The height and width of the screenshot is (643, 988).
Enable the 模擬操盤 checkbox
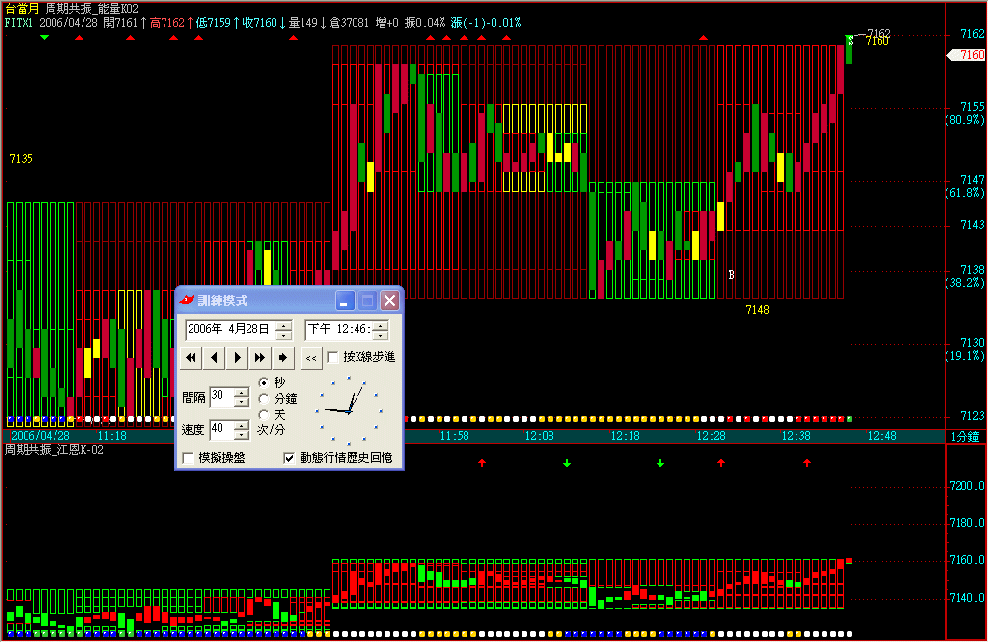189,458
